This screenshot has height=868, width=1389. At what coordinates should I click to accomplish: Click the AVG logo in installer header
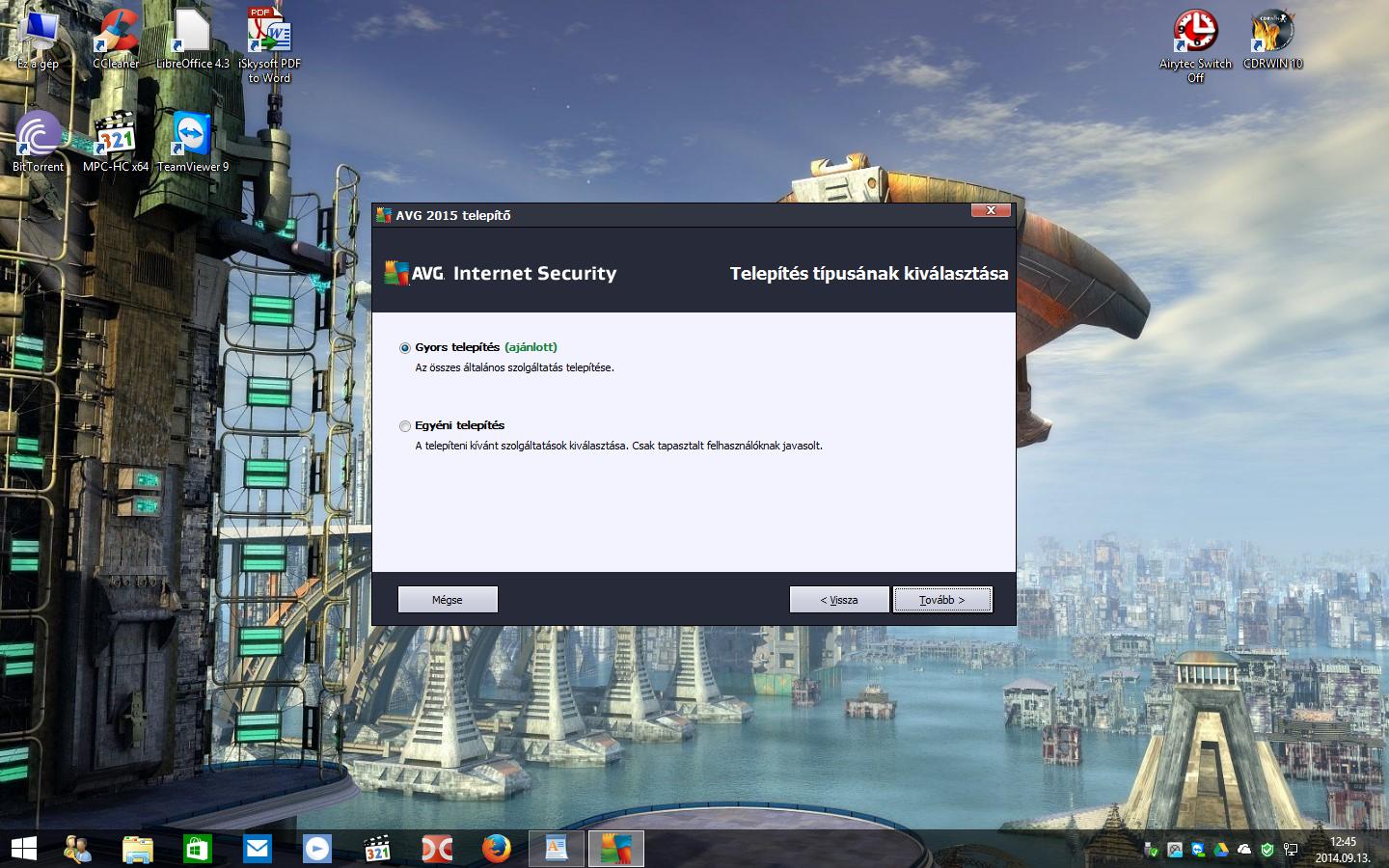point(414,273)
